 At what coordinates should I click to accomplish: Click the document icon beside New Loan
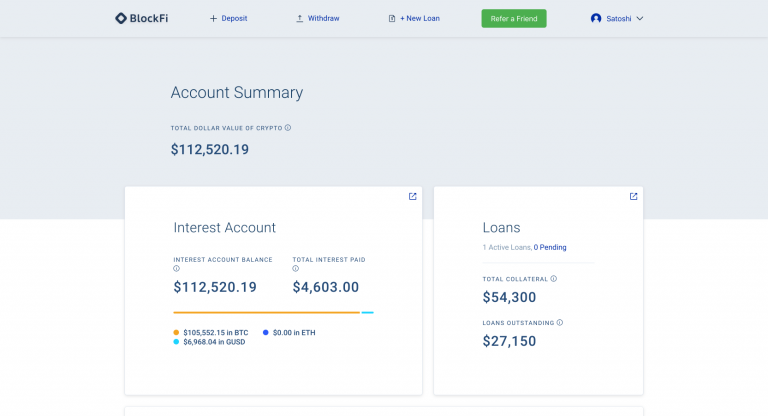pos(392,19)
